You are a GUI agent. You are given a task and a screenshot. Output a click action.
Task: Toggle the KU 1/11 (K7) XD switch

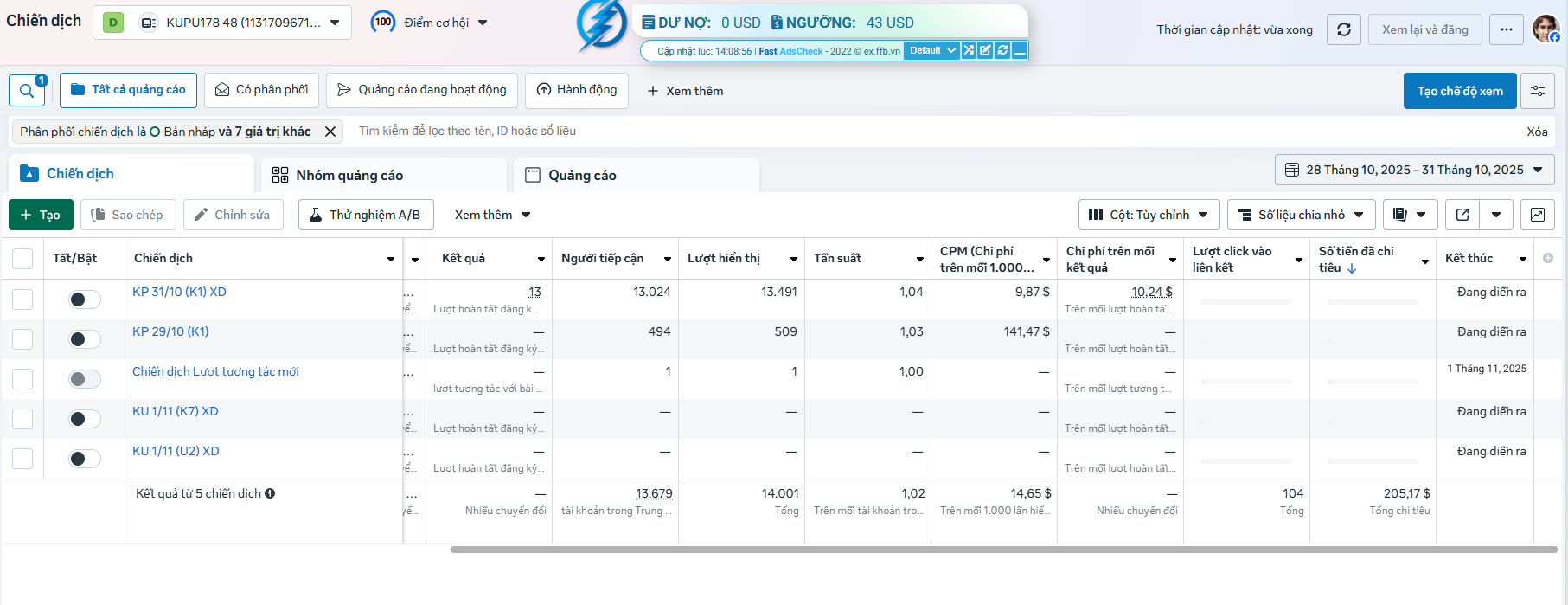pyautogui.click(x=85, y=419)
